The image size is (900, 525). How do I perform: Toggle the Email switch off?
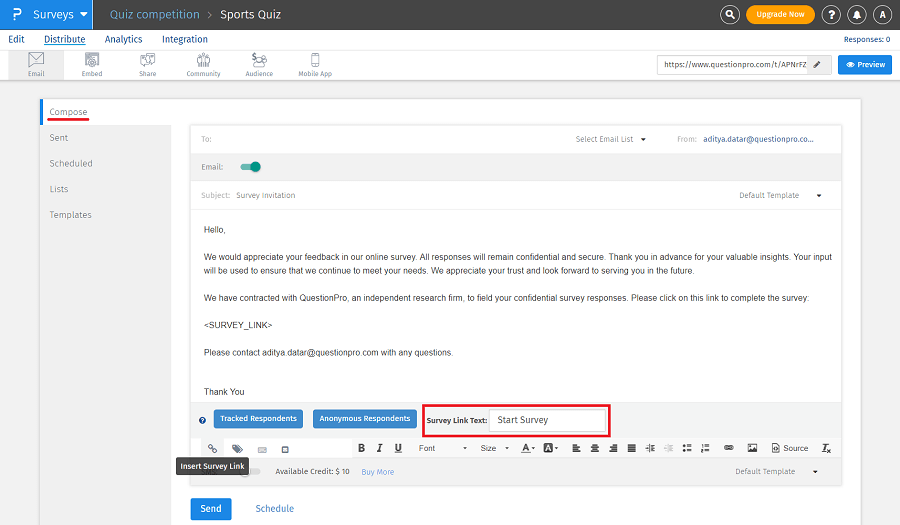pos(250,167)
